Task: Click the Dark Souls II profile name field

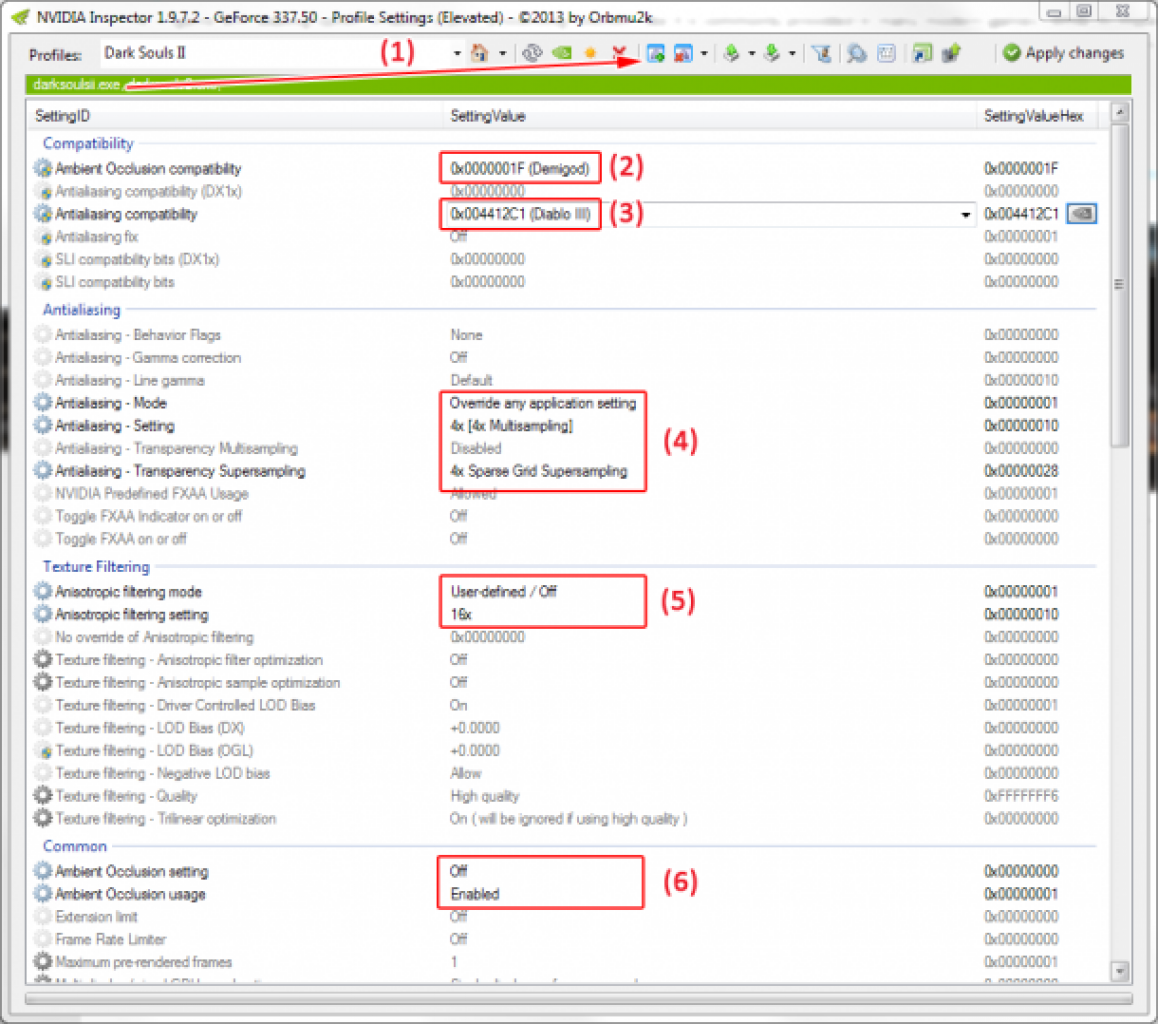Action: click(275, 53)
